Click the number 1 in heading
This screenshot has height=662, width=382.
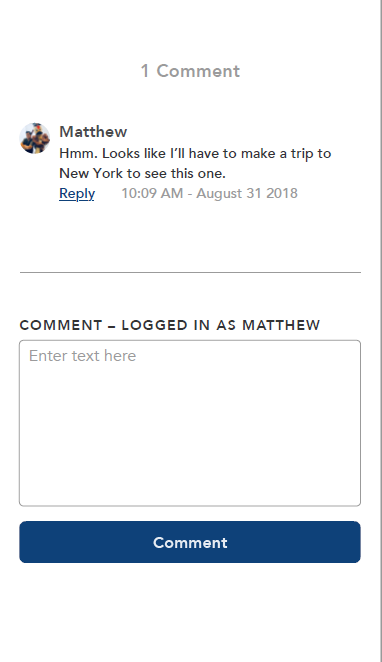[145, 71]
